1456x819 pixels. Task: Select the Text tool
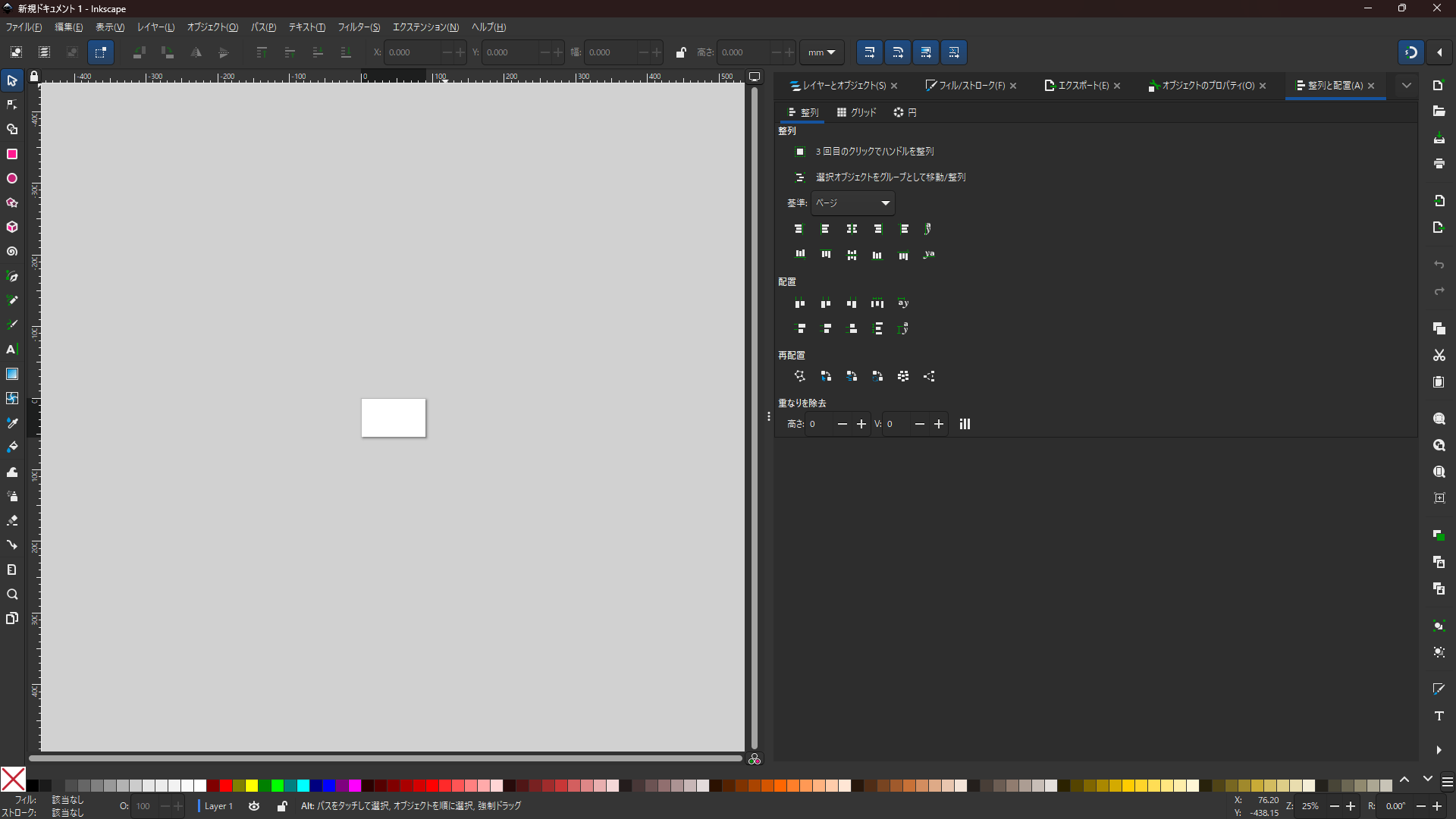click(x=12, y=350)
